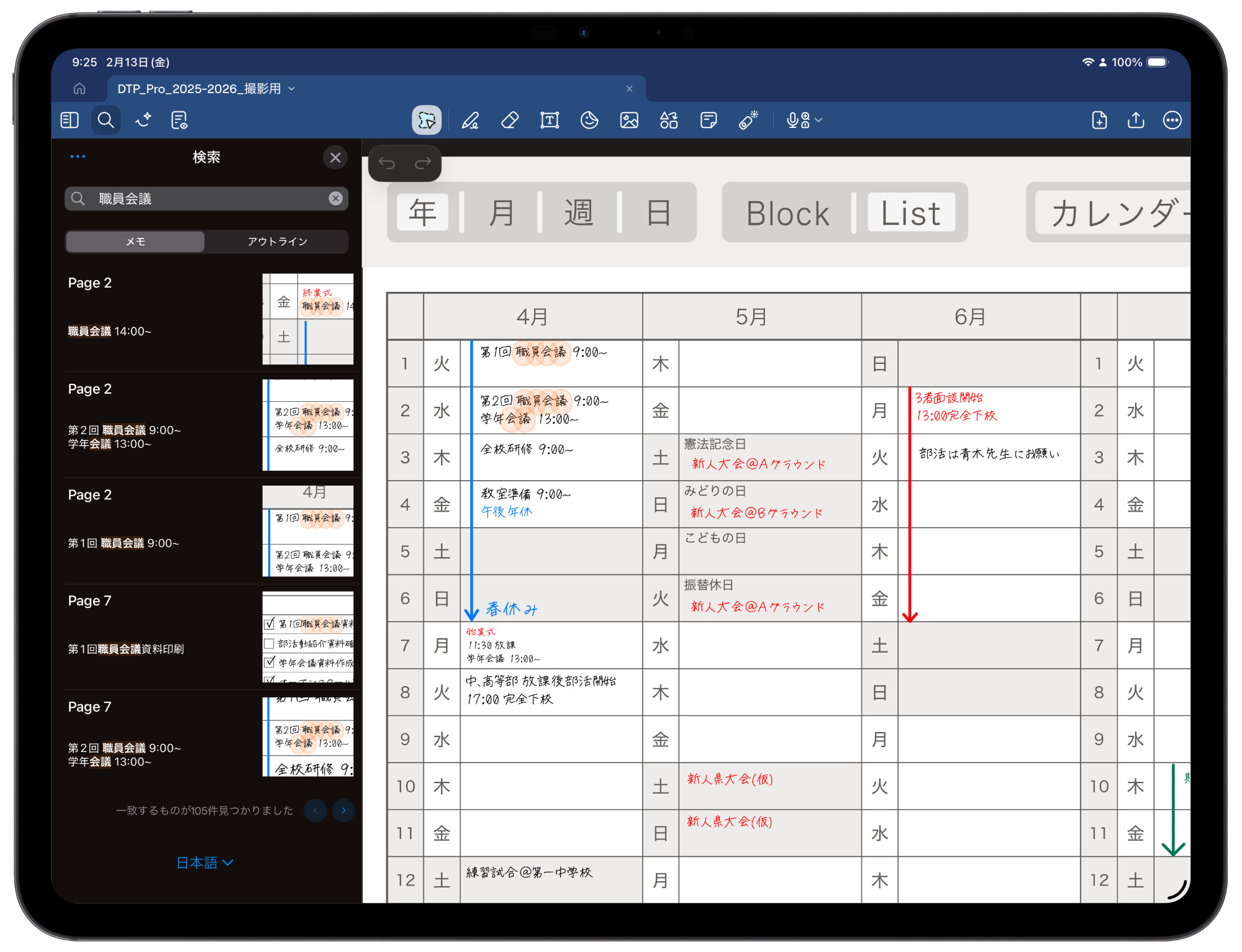Viewport: 1242px width, 952px height.
Task: Open the 週 view tab
Action: pyautogui.click(x=579, y=213)
